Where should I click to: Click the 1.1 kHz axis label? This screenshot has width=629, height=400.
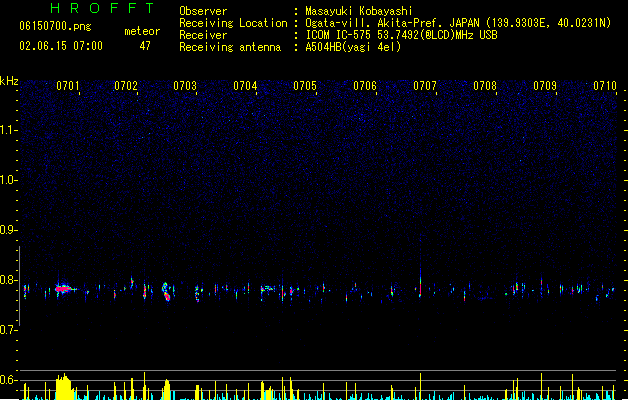tap(9, 130)
